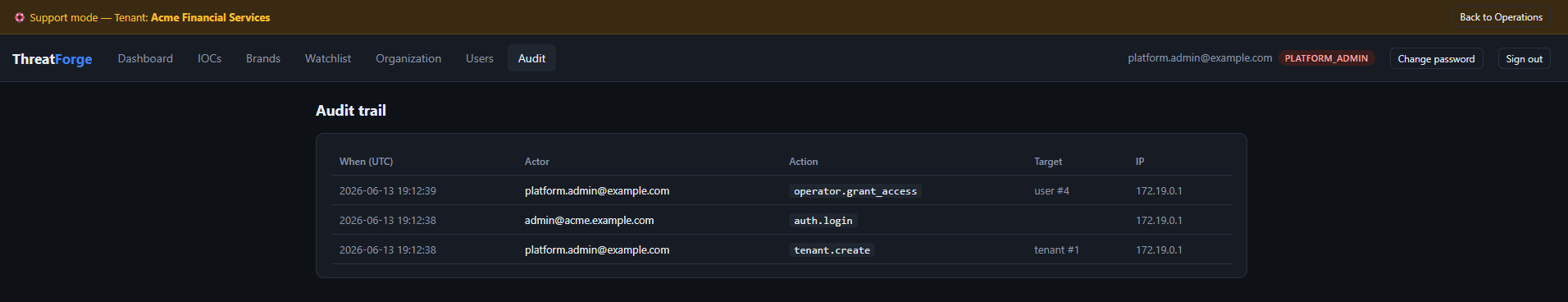Click the IP in the auth.login row
Image resolution: width=1568 pixels, height=302 pixels.
(1159, 221)
